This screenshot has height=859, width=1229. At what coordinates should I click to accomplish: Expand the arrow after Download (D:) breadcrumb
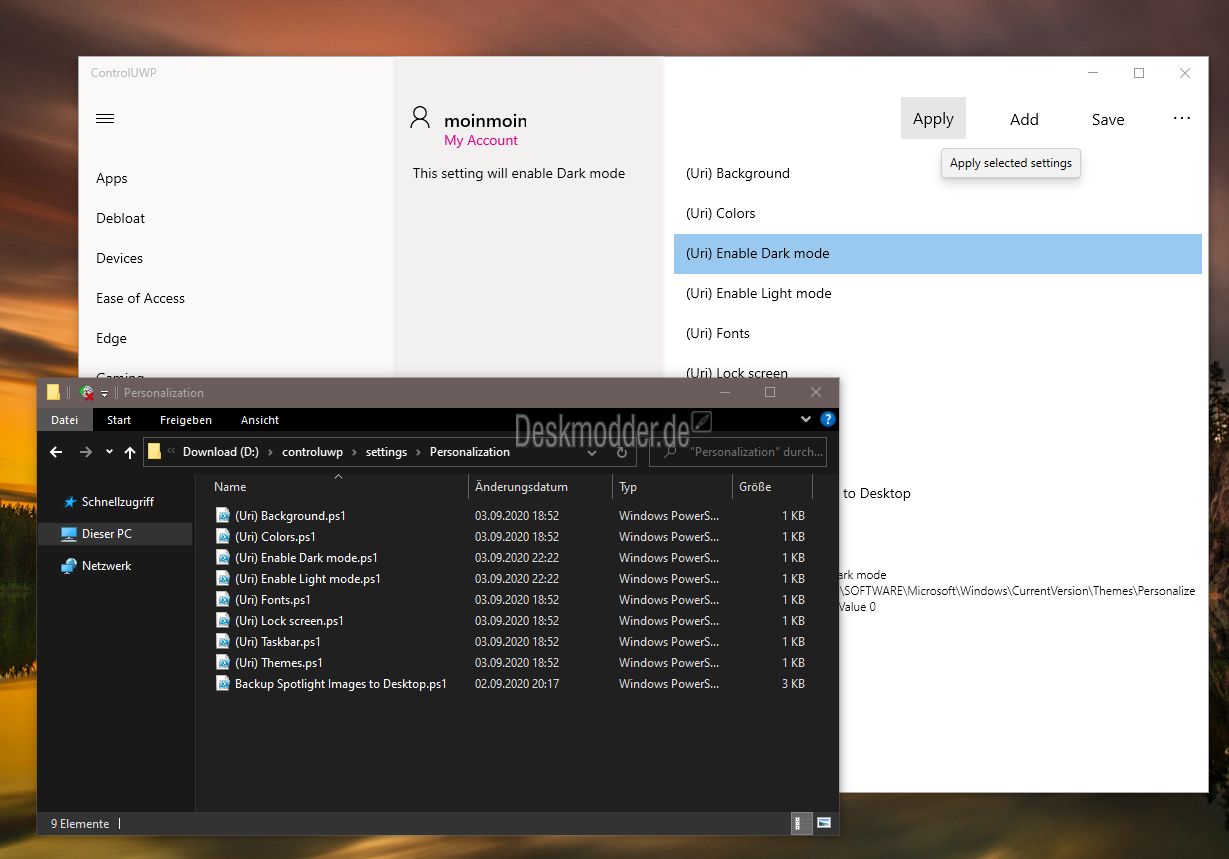click(x=270, y=452)
